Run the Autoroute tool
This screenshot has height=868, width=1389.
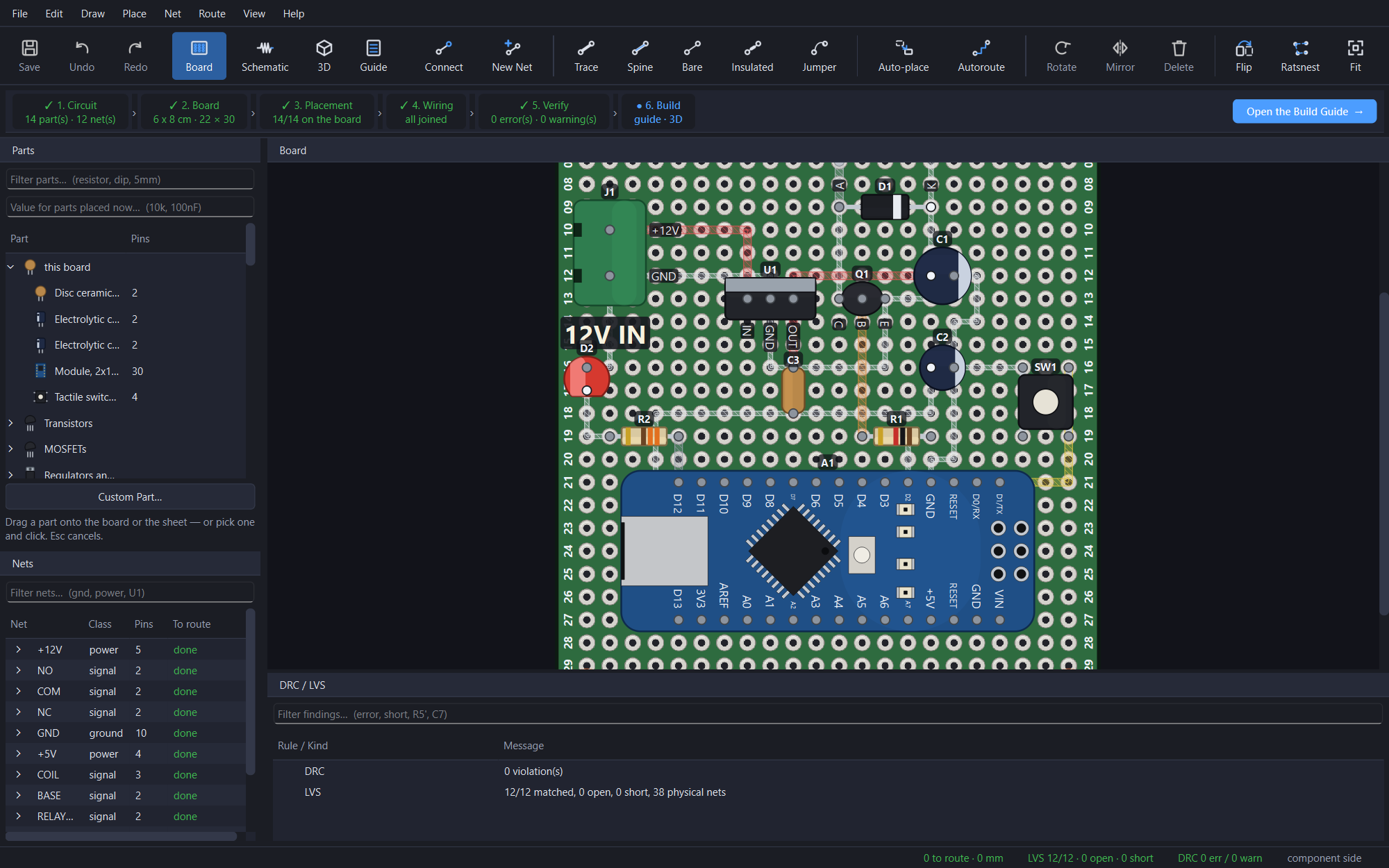[981, 56]
